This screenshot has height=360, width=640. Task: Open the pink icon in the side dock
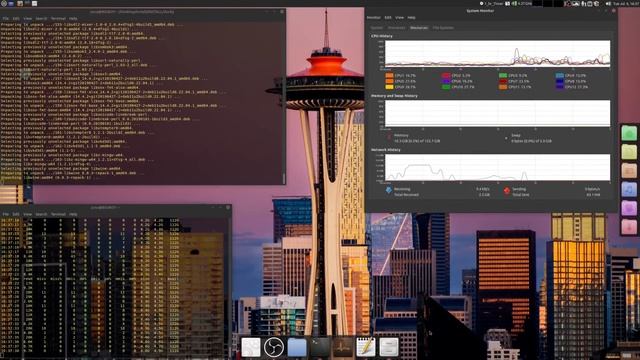(x=629, y=227)
